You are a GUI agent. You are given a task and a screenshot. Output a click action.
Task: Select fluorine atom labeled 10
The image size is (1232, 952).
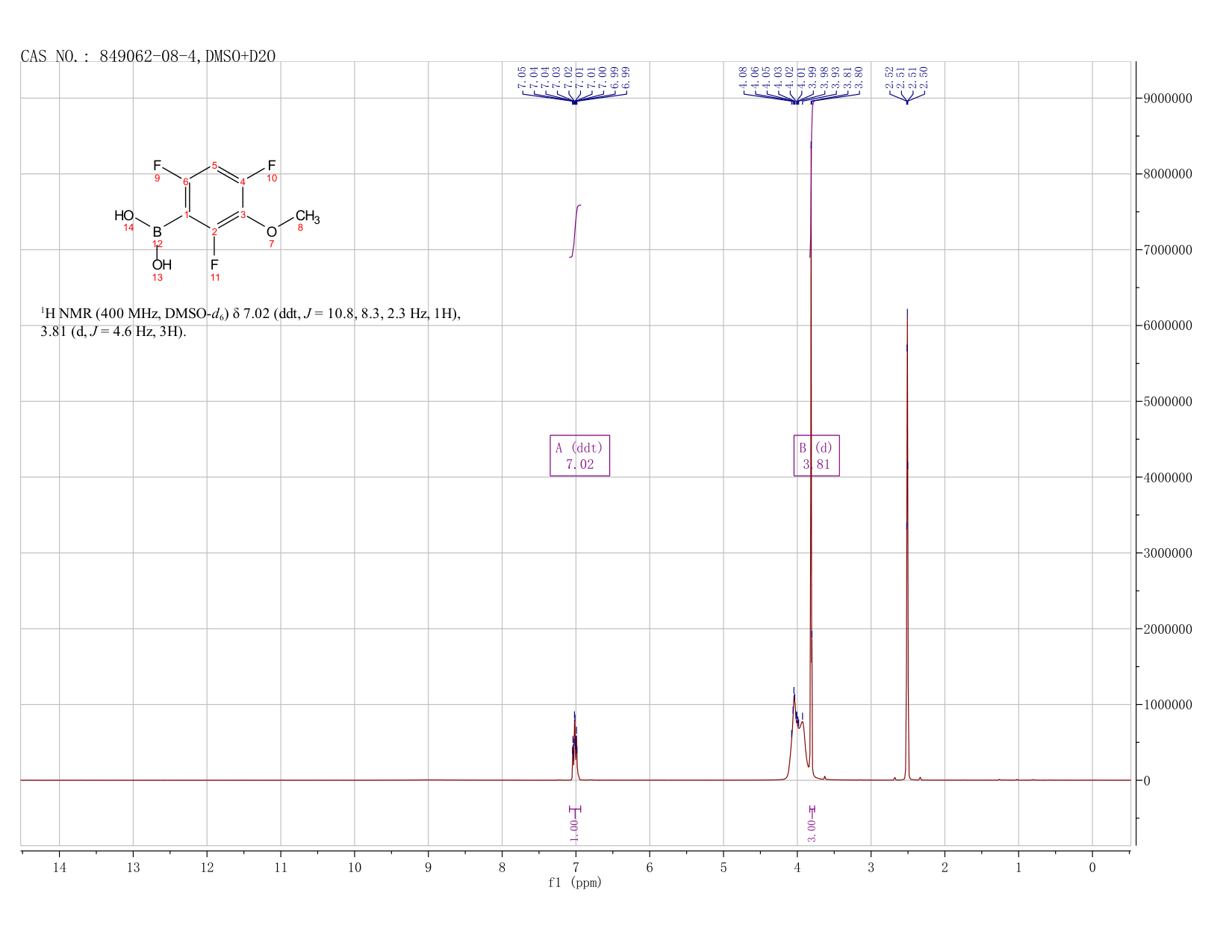tap(272, 165)
